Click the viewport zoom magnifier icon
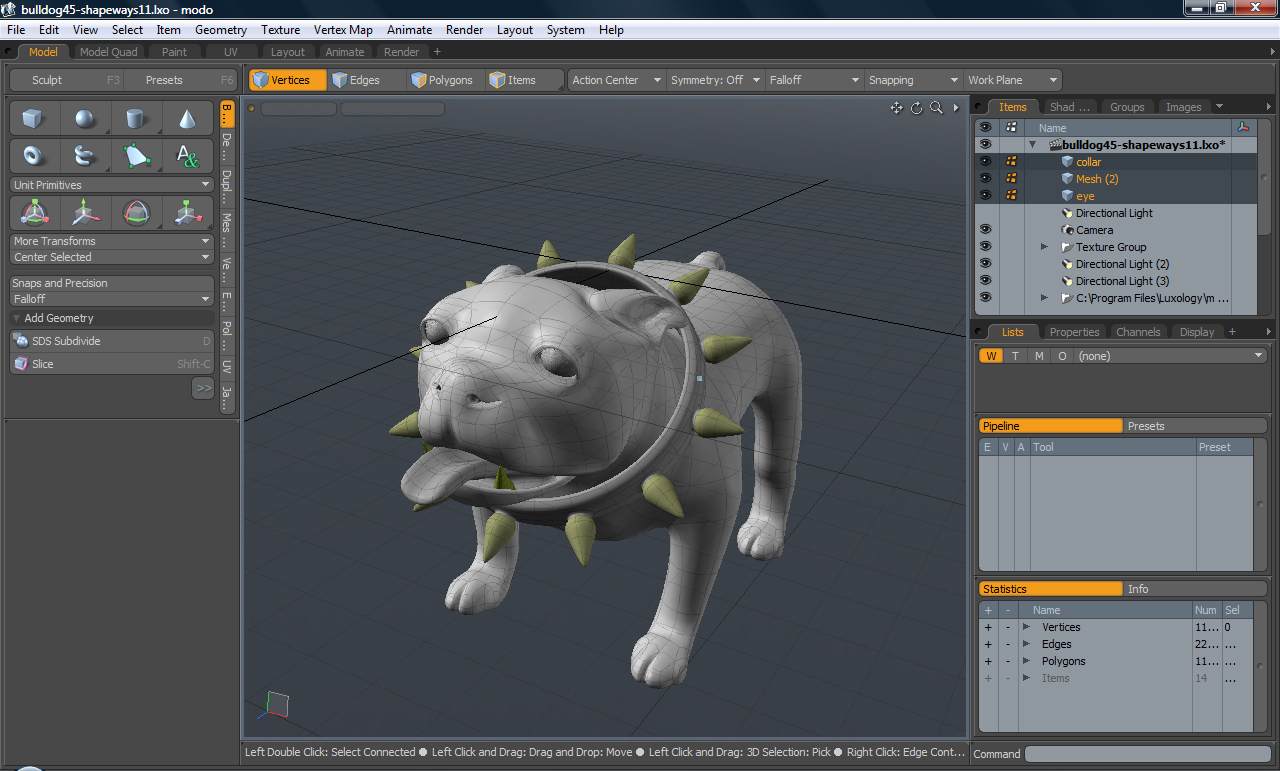Viewport: 1280px width, 771px height. coord(937,108)
